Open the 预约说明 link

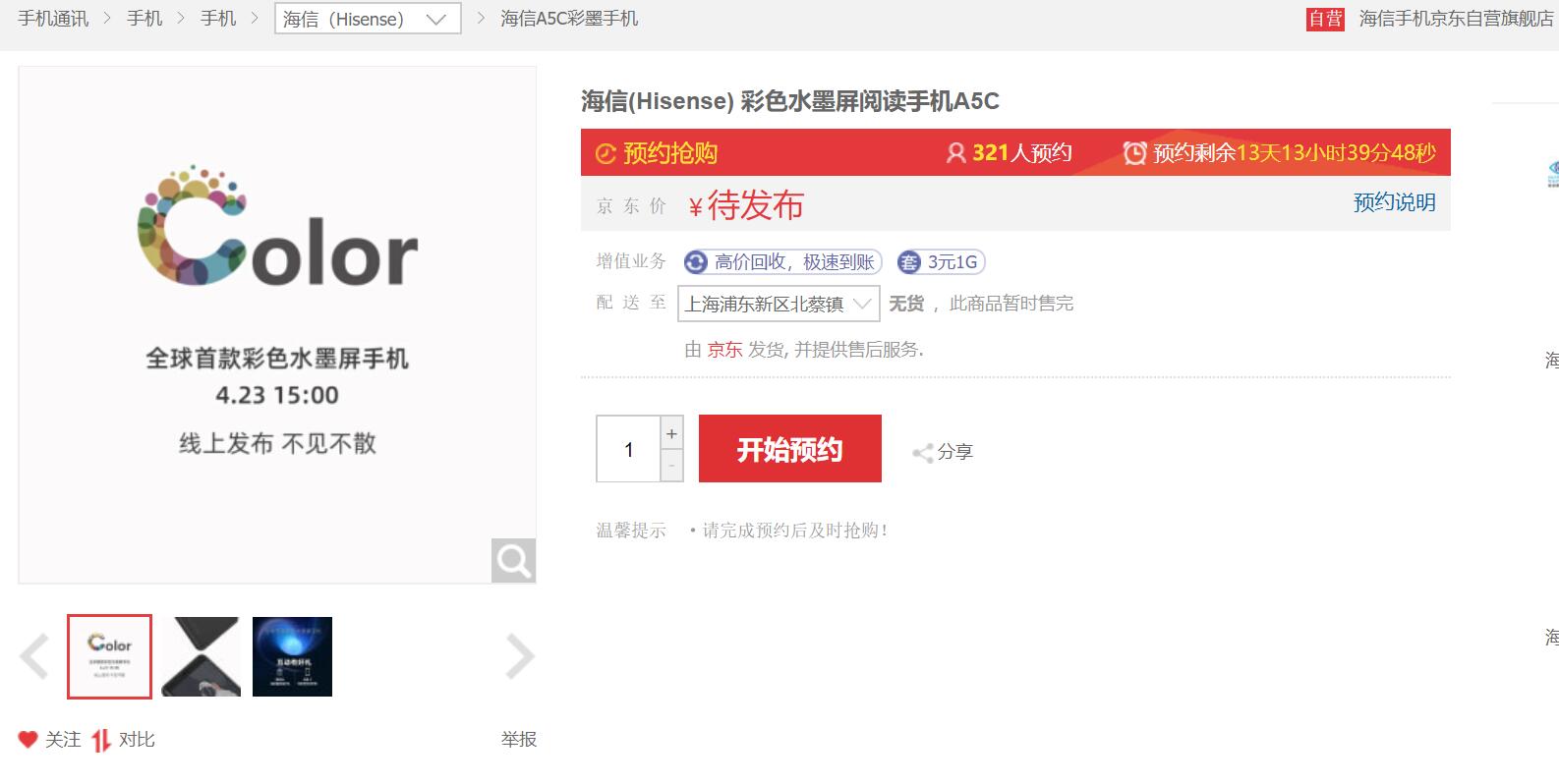(1394, 202)
